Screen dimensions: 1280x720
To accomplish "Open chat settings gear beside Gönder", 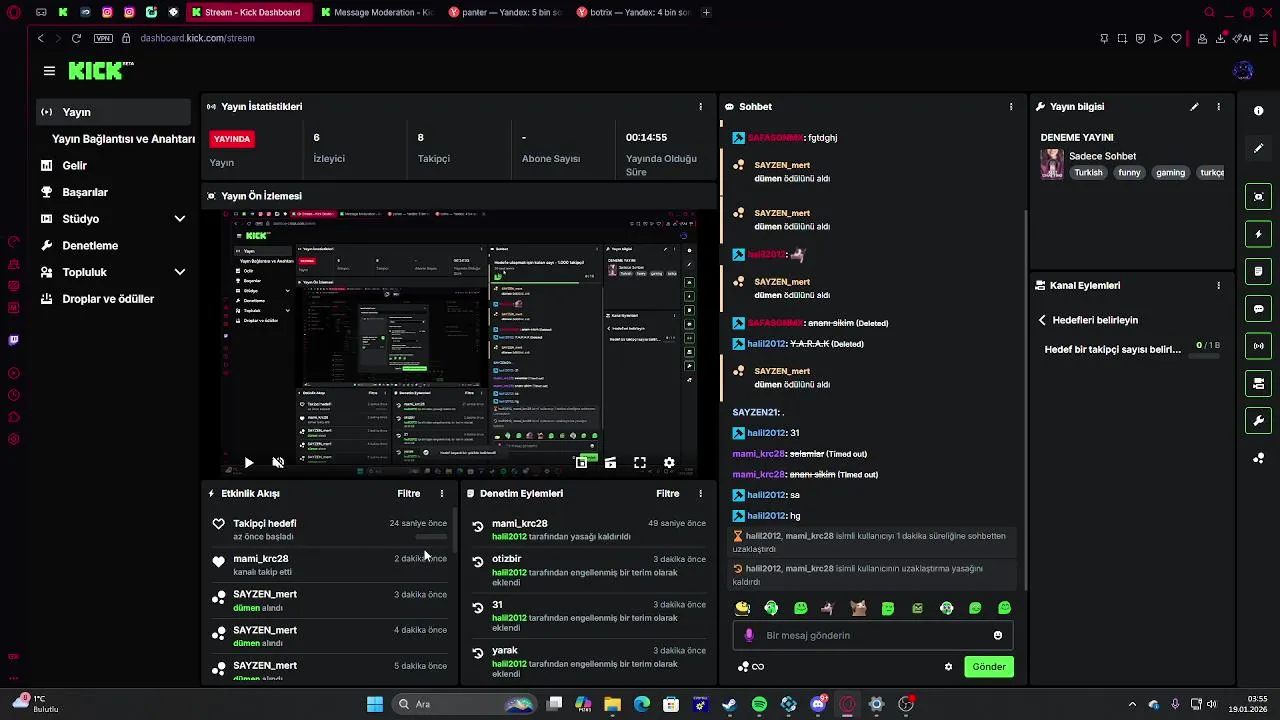I will point(948,667).
